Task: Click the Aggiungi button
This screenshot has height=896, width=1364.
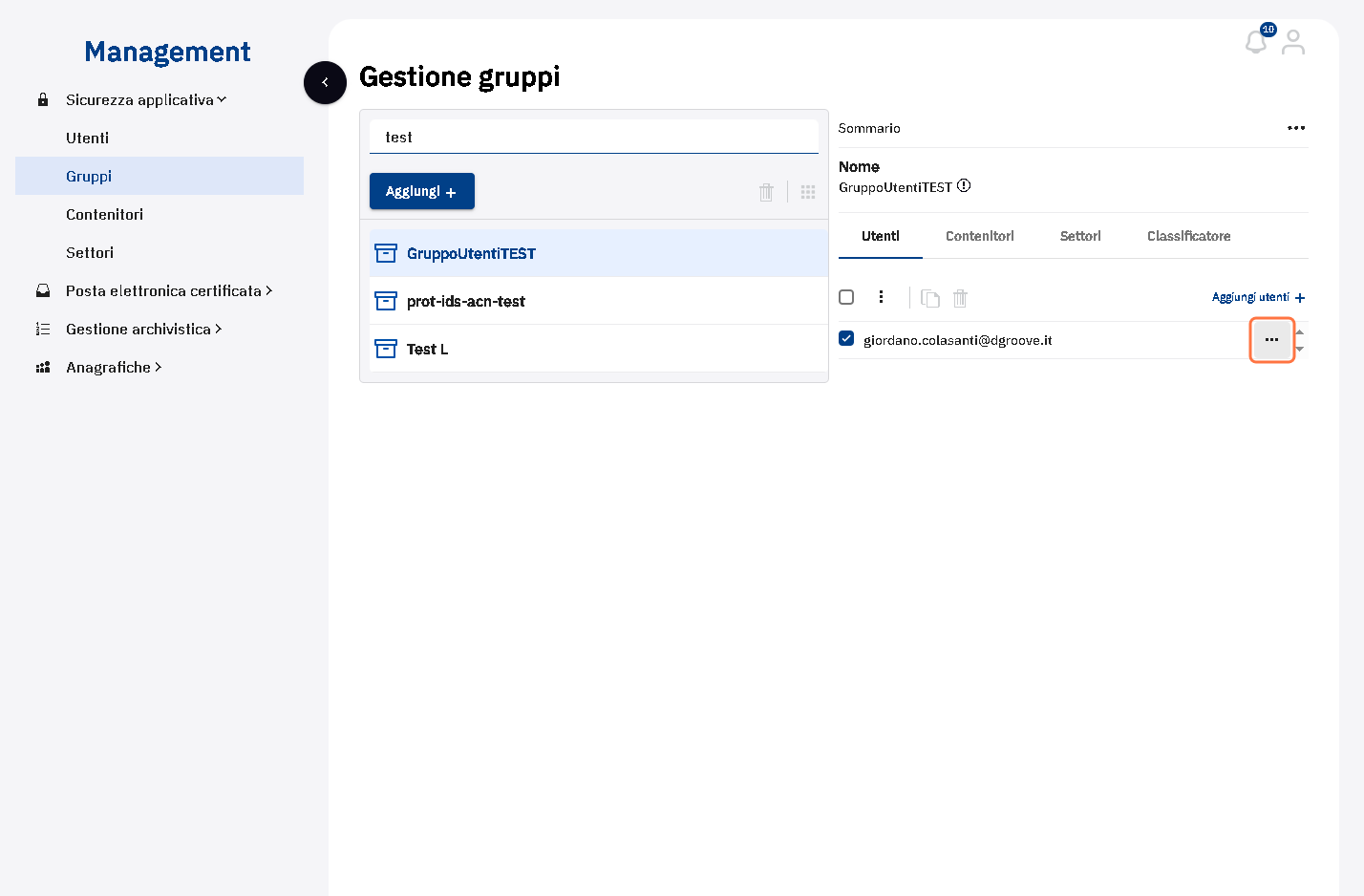Action: (x=422, y=191)
